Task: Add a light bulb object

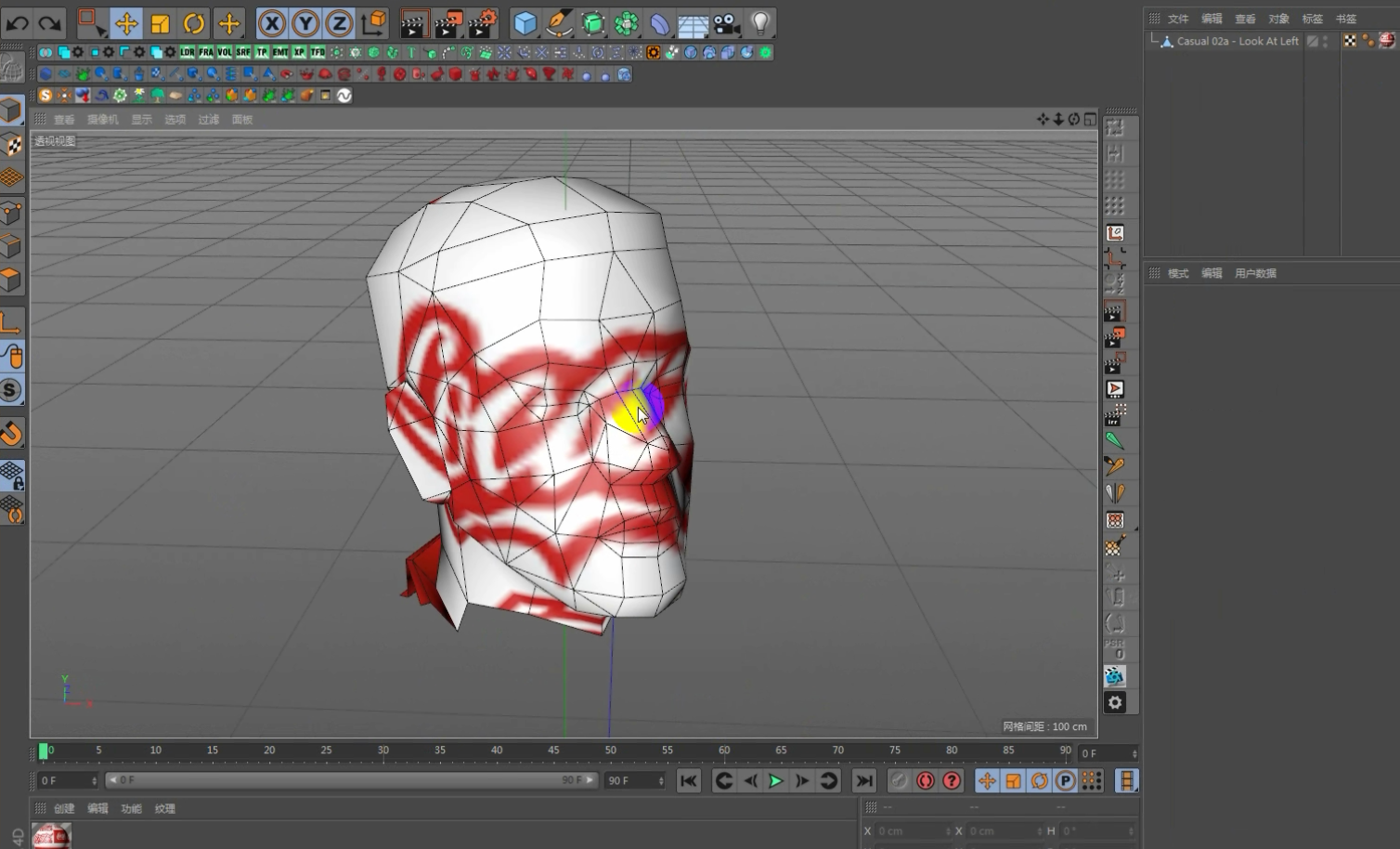Action: click(760, 23)
